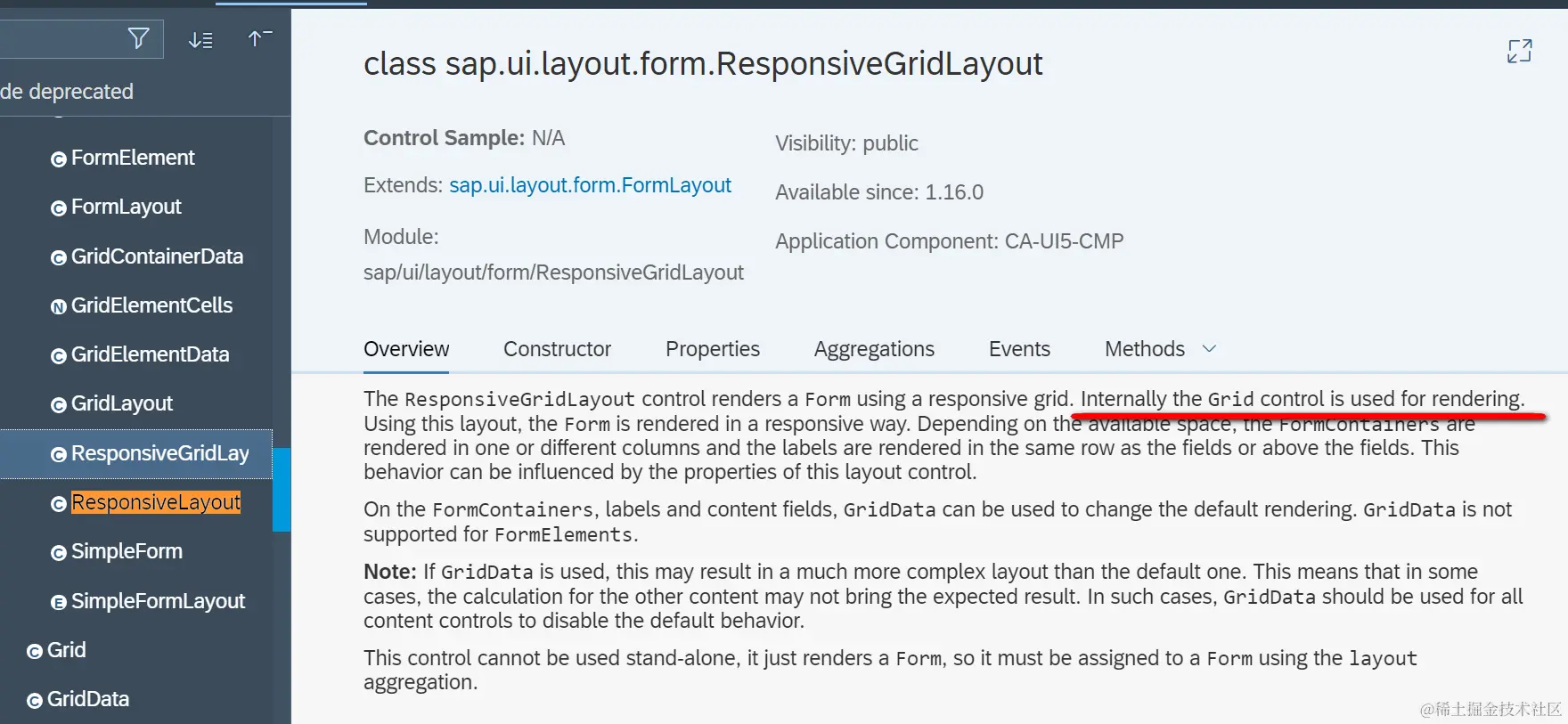
Task: Follow the sap.ui.layout.form.FormLayout link
Action: tap(590, 185)
